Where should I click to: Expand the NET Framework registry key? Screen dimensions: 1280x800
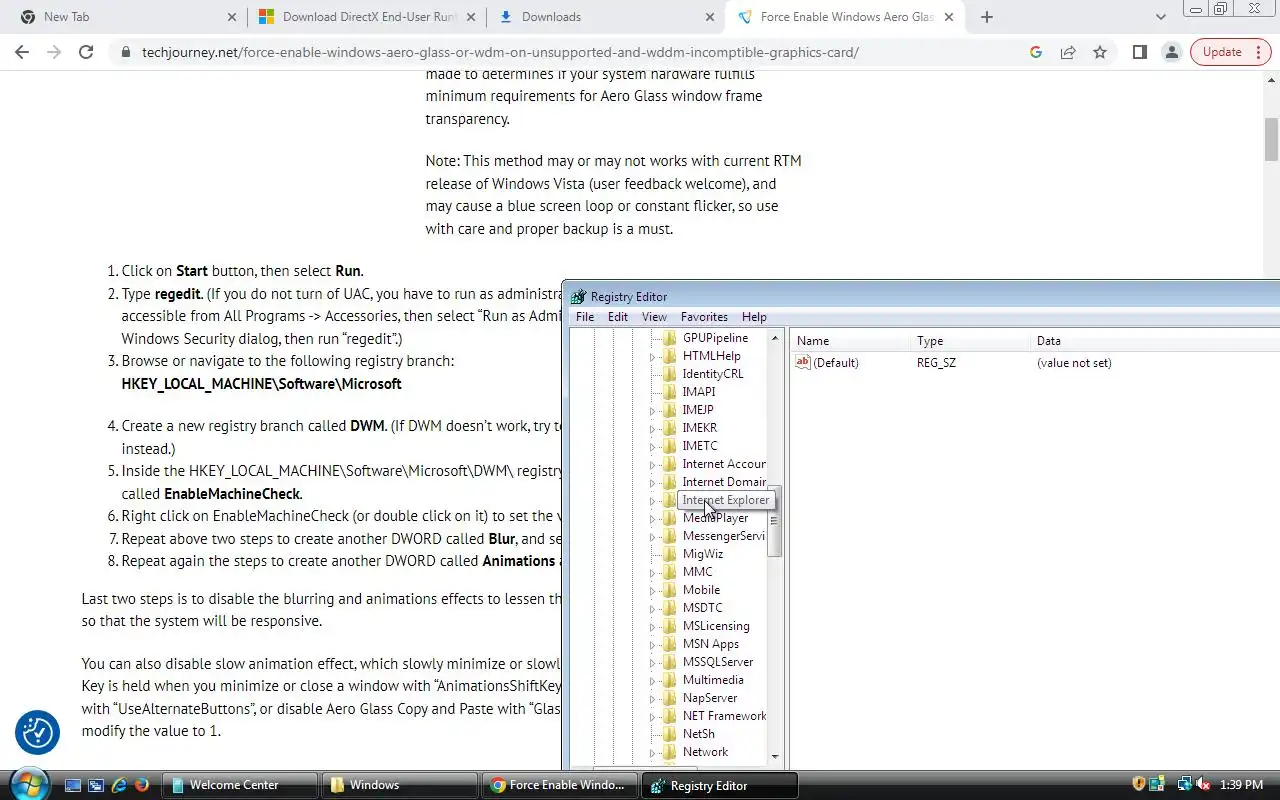653,716
